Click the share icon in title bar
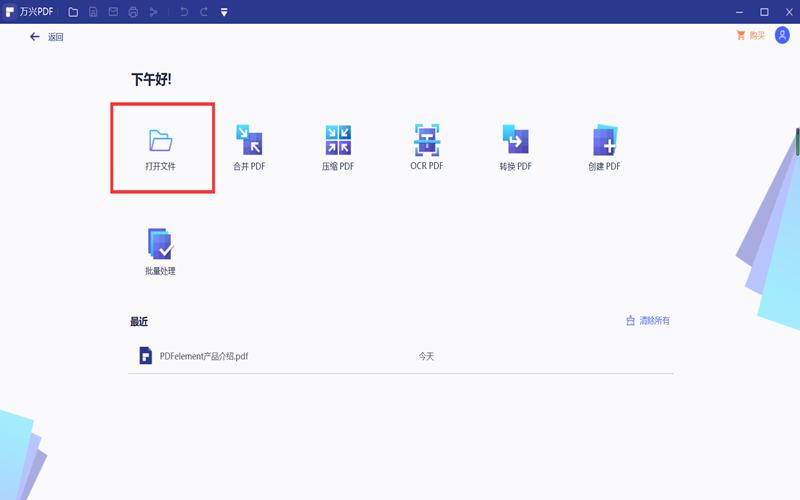 pyautogui.click(x=153, y=12)
